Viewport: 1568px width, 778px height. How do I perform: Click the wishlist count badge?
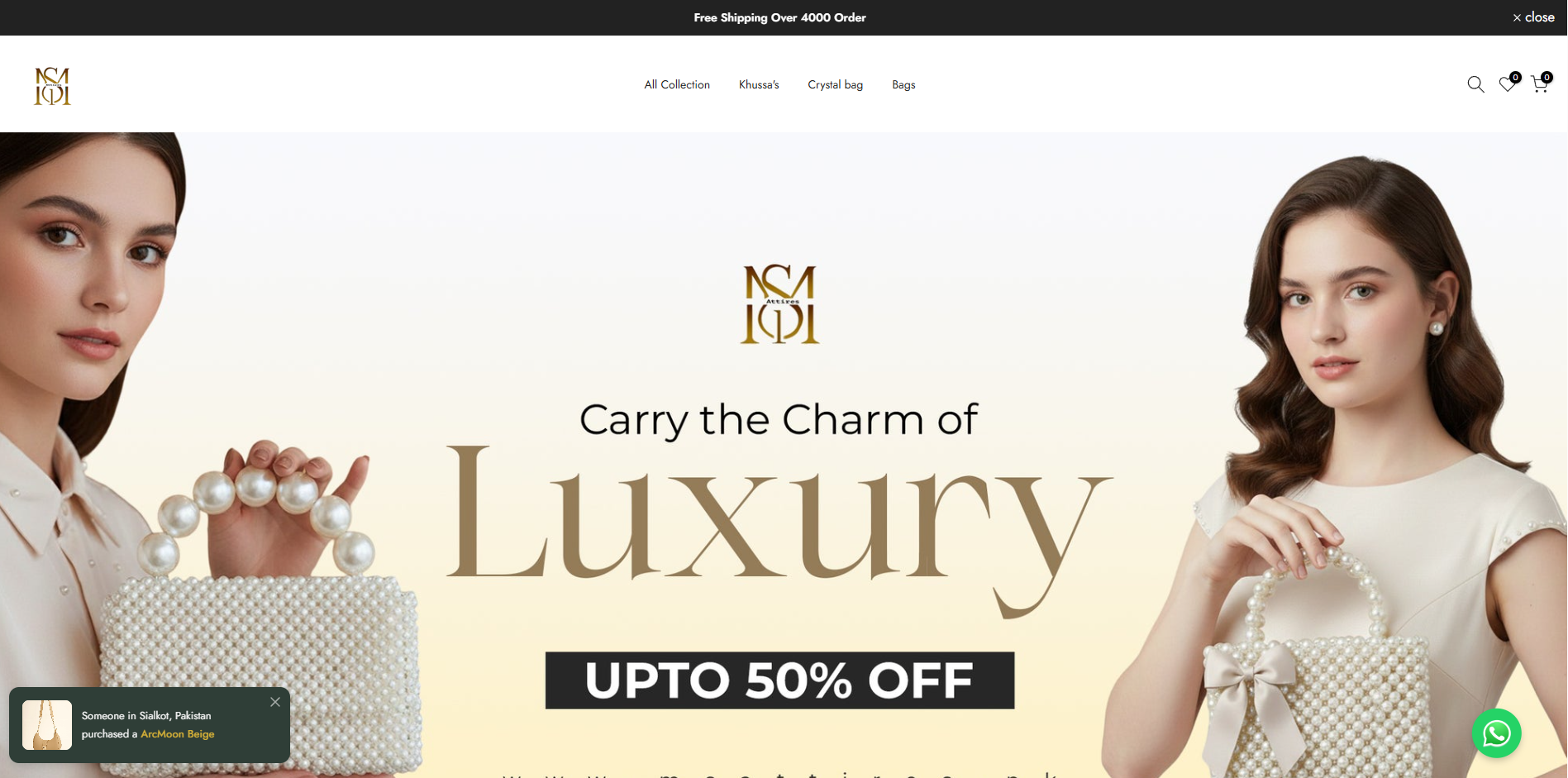coord(1515,77)
